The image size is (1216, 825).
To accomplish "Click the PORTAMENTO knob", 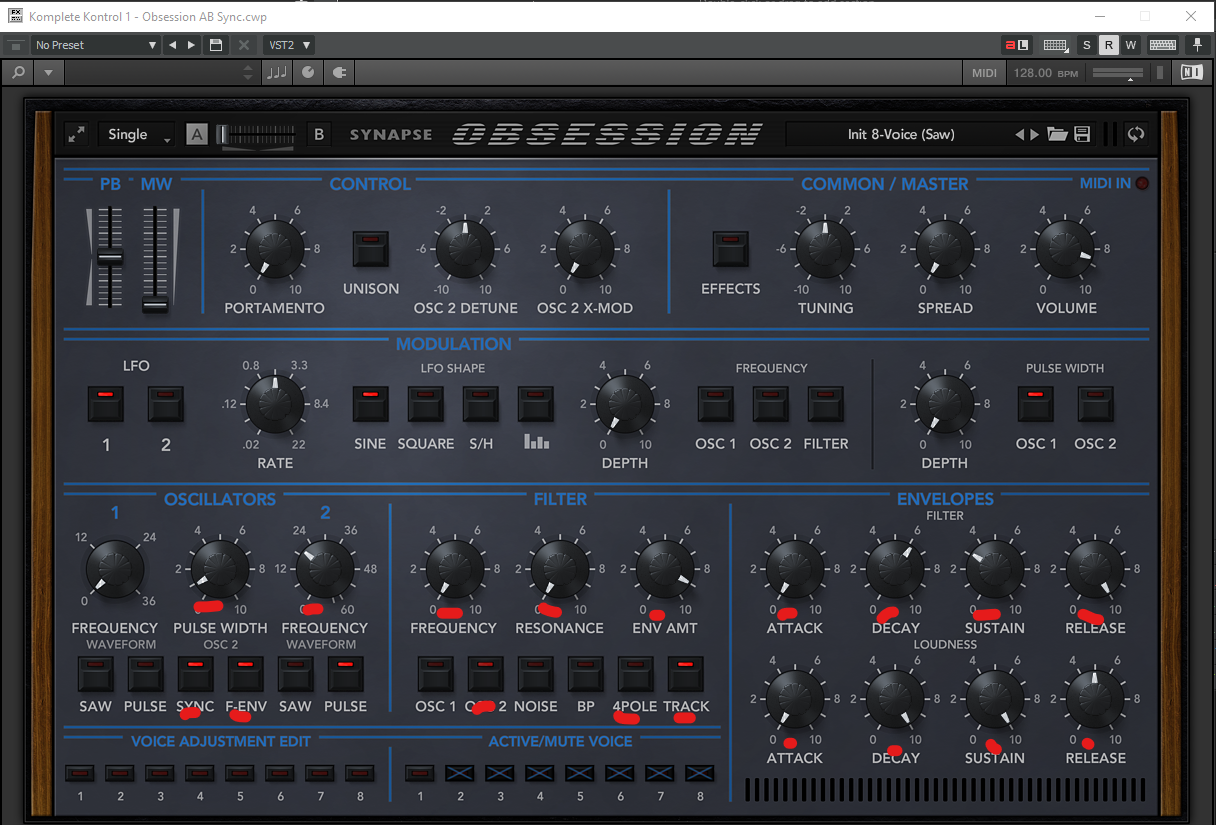I will (275, 249).
